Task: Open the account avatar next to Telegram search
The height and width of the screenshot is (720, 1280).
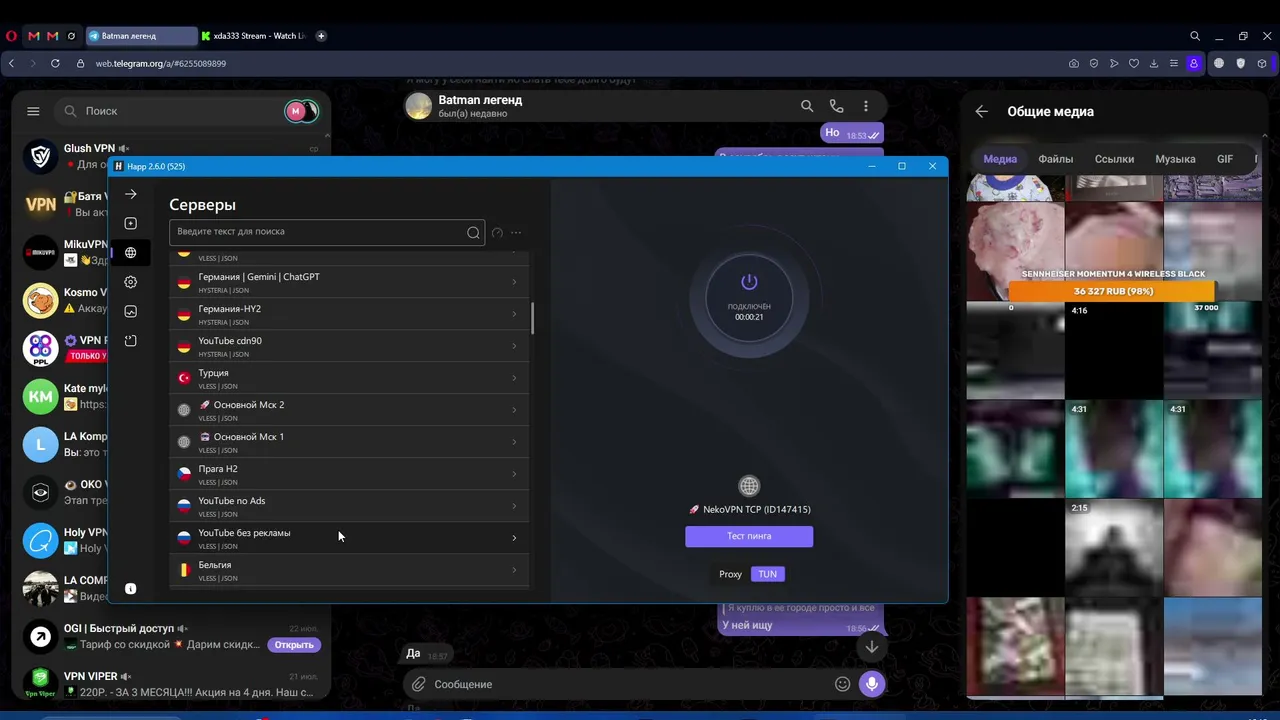Action: pyautogui.click(x=296, y=111)
